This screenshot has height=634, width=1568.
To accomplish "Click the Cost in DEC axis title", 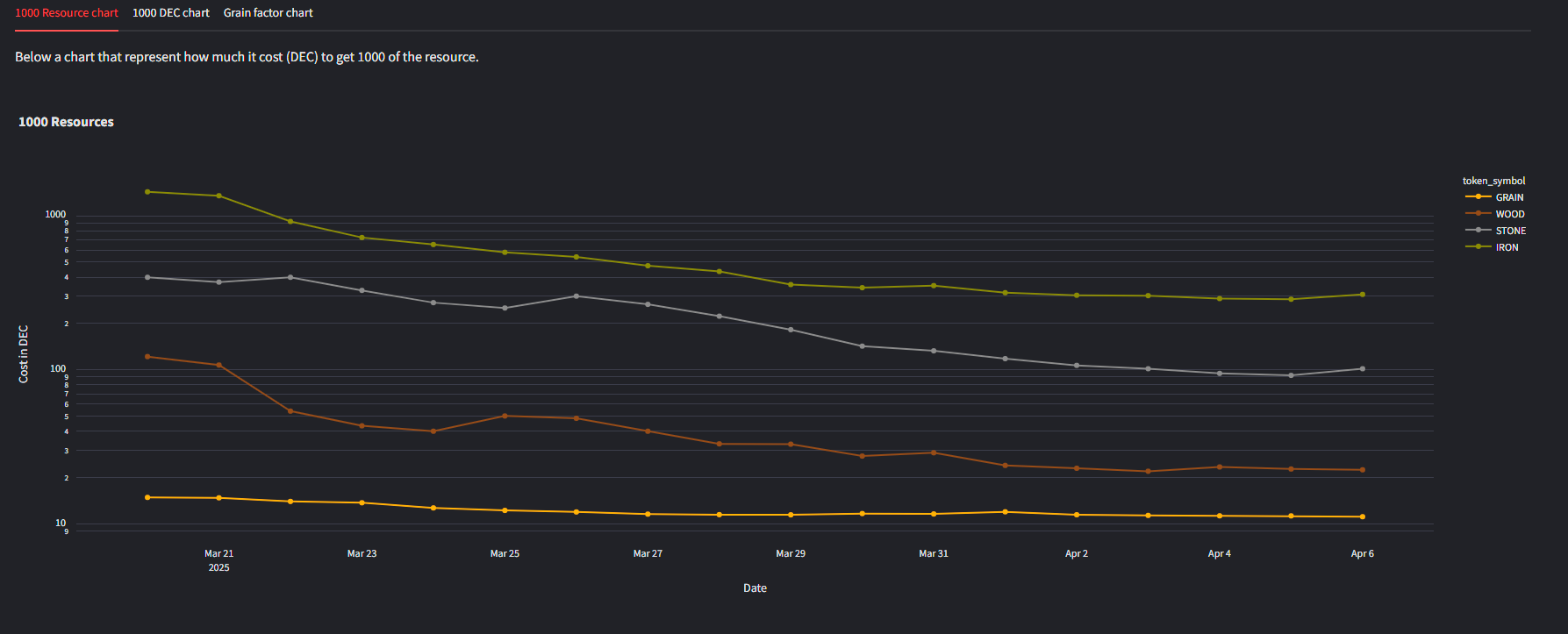I will (24, 354).
